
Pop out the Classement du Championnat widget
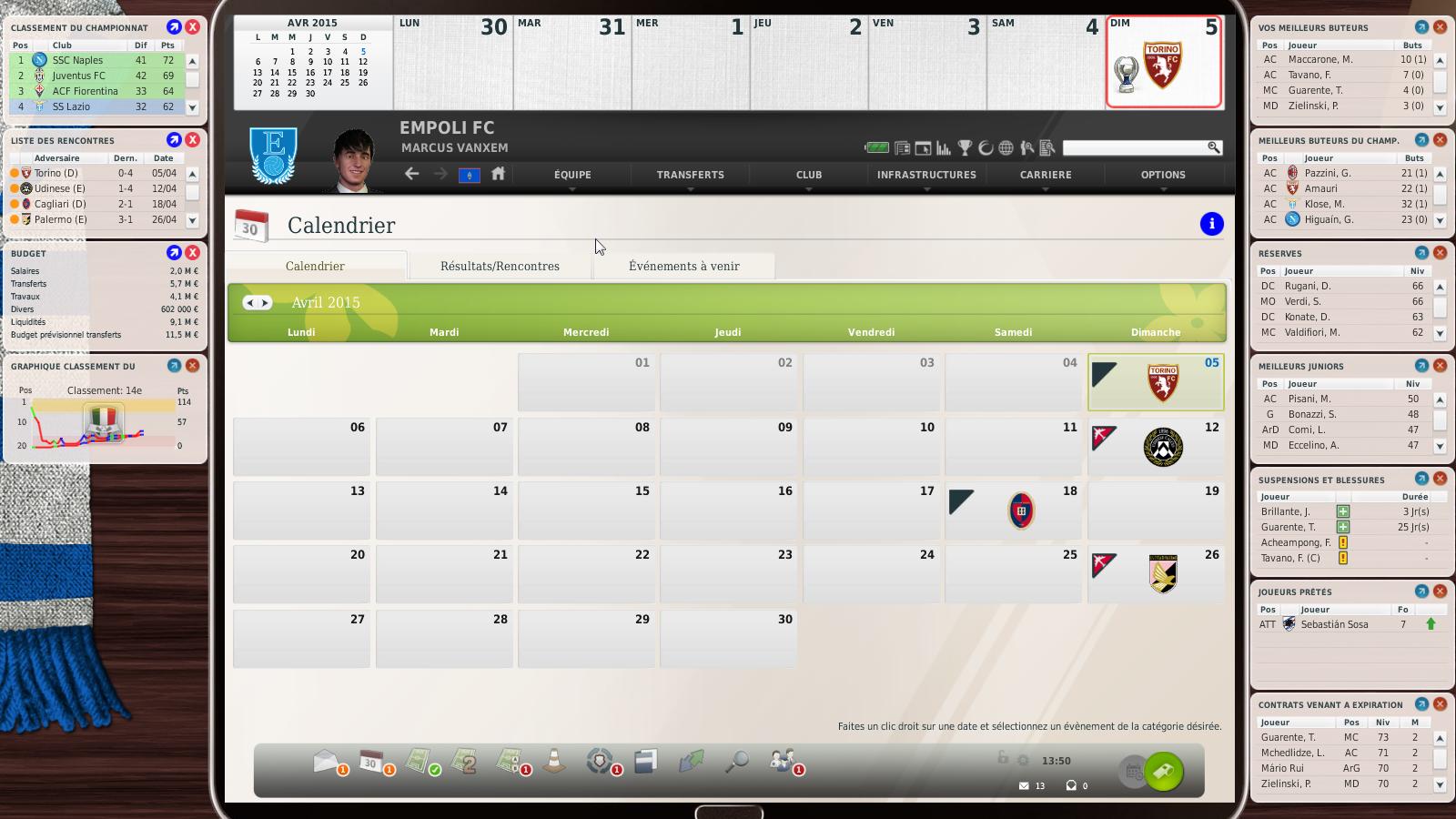(174, 27)
